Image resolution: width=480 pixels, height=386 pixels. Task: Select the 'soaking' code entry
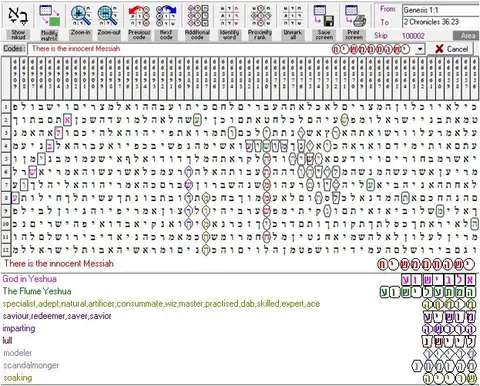(18, 378)
